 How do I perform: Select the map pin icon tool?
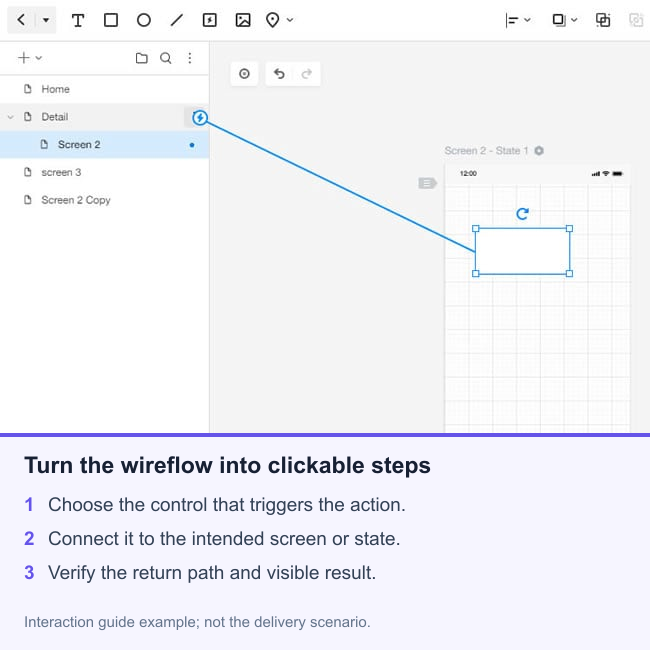point(272,20)
